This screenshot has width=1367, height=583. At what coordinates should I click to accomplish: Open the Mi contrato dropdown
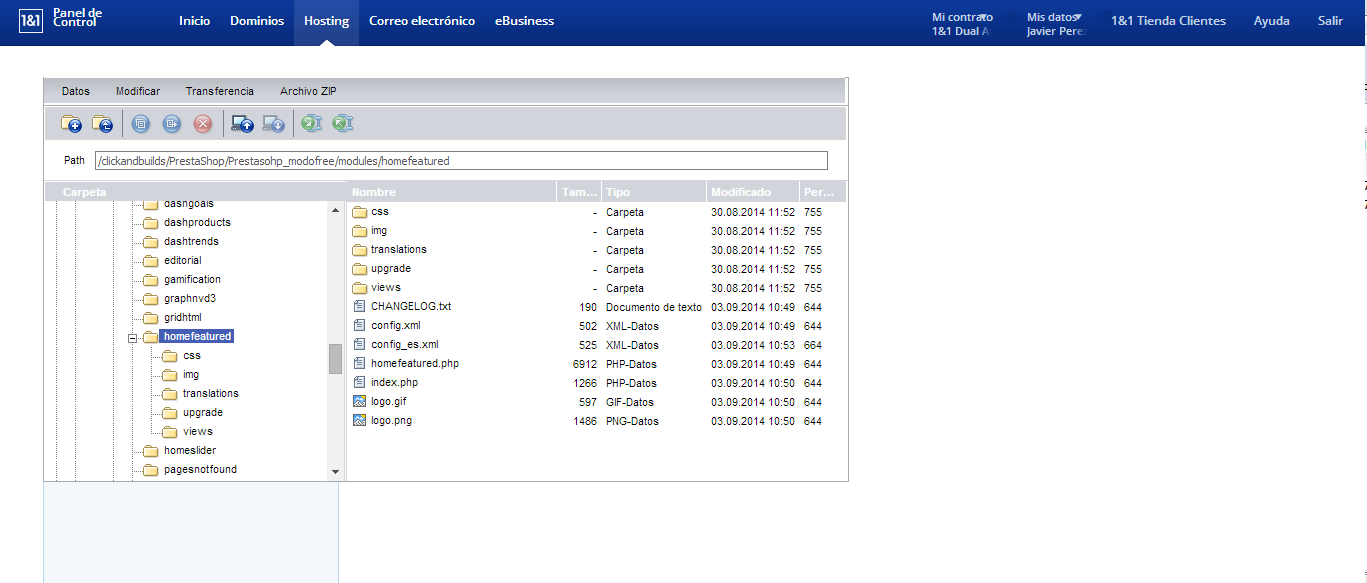pyautogui.click(x=962, y=17)
